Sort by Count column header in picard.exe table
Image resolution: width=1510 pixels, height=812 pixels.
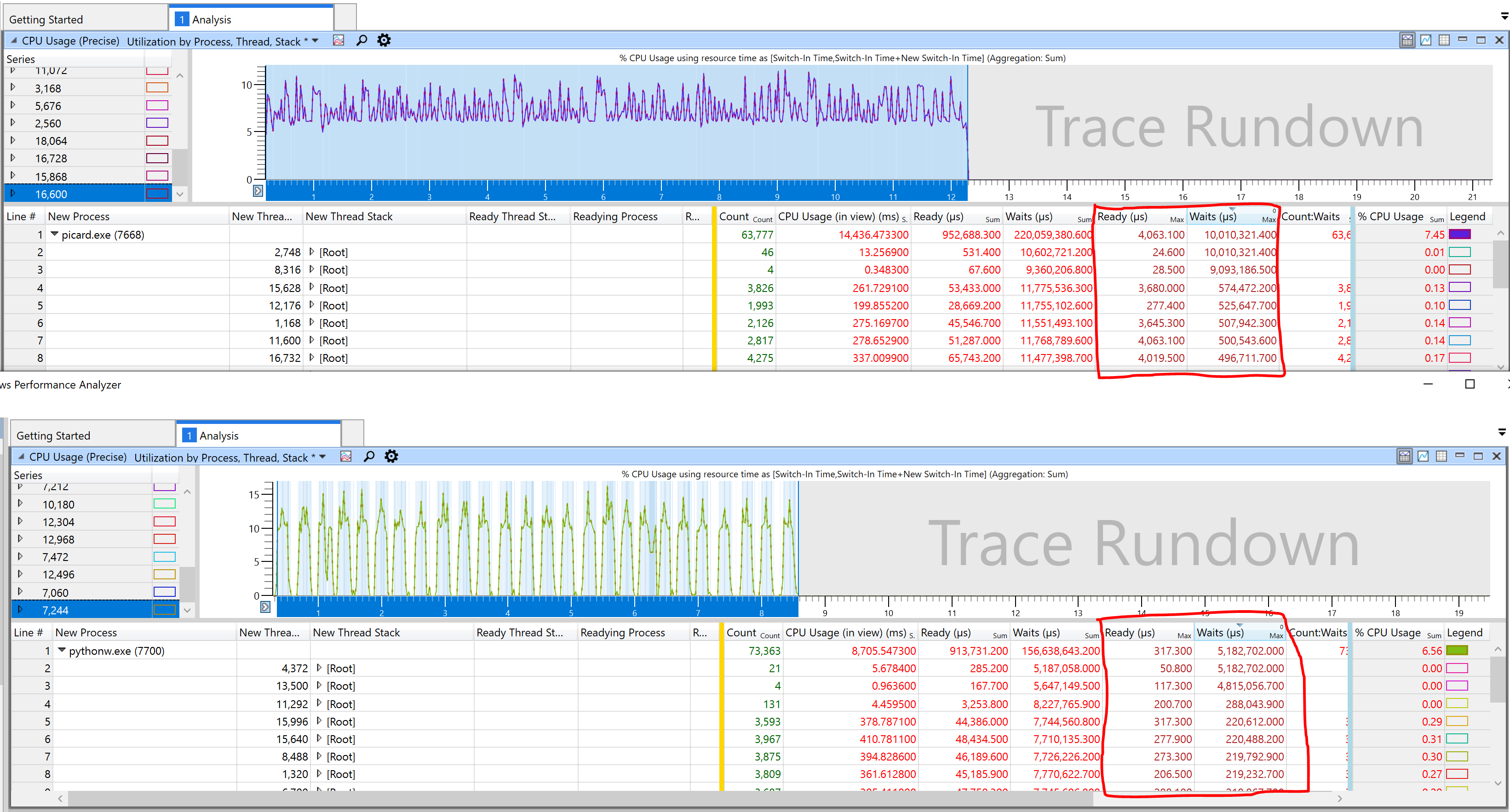pyautogui.click(x=746, y=216)
